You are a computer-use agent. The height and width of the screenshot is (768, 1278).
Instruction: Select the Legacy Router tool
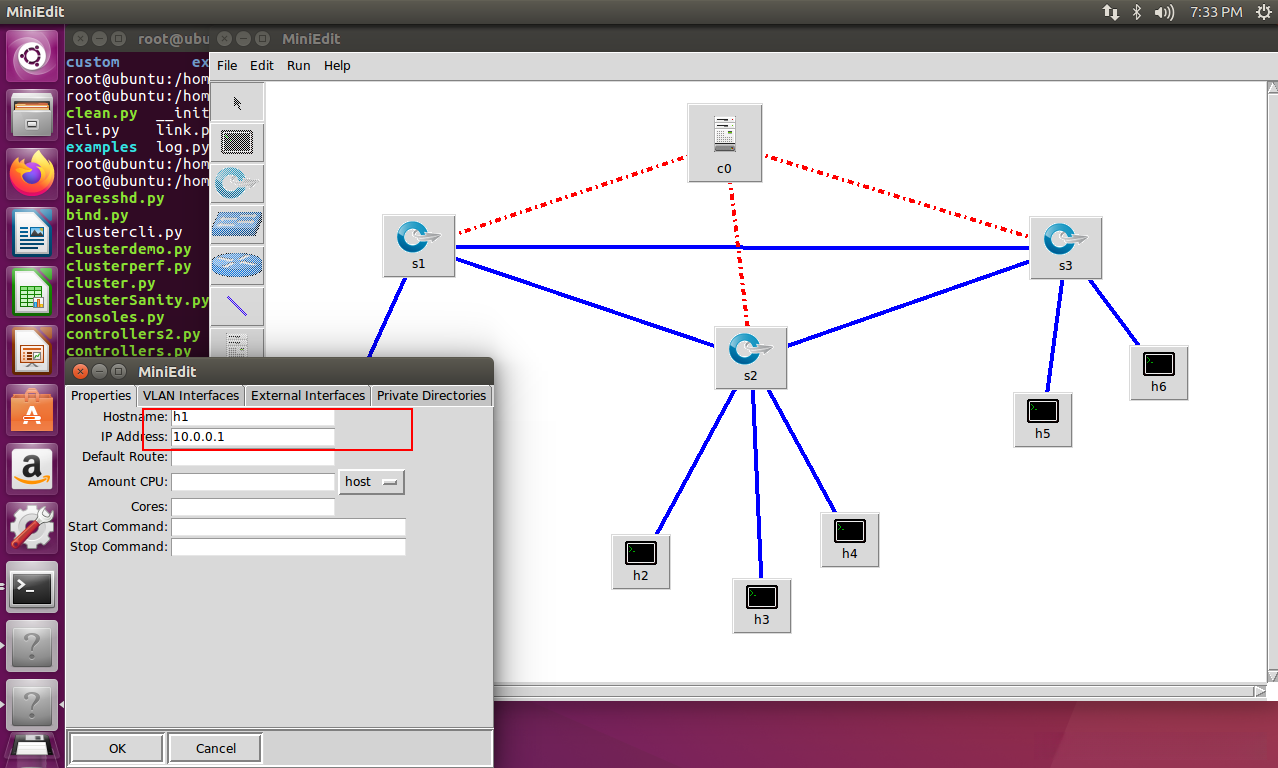point(237,266)
